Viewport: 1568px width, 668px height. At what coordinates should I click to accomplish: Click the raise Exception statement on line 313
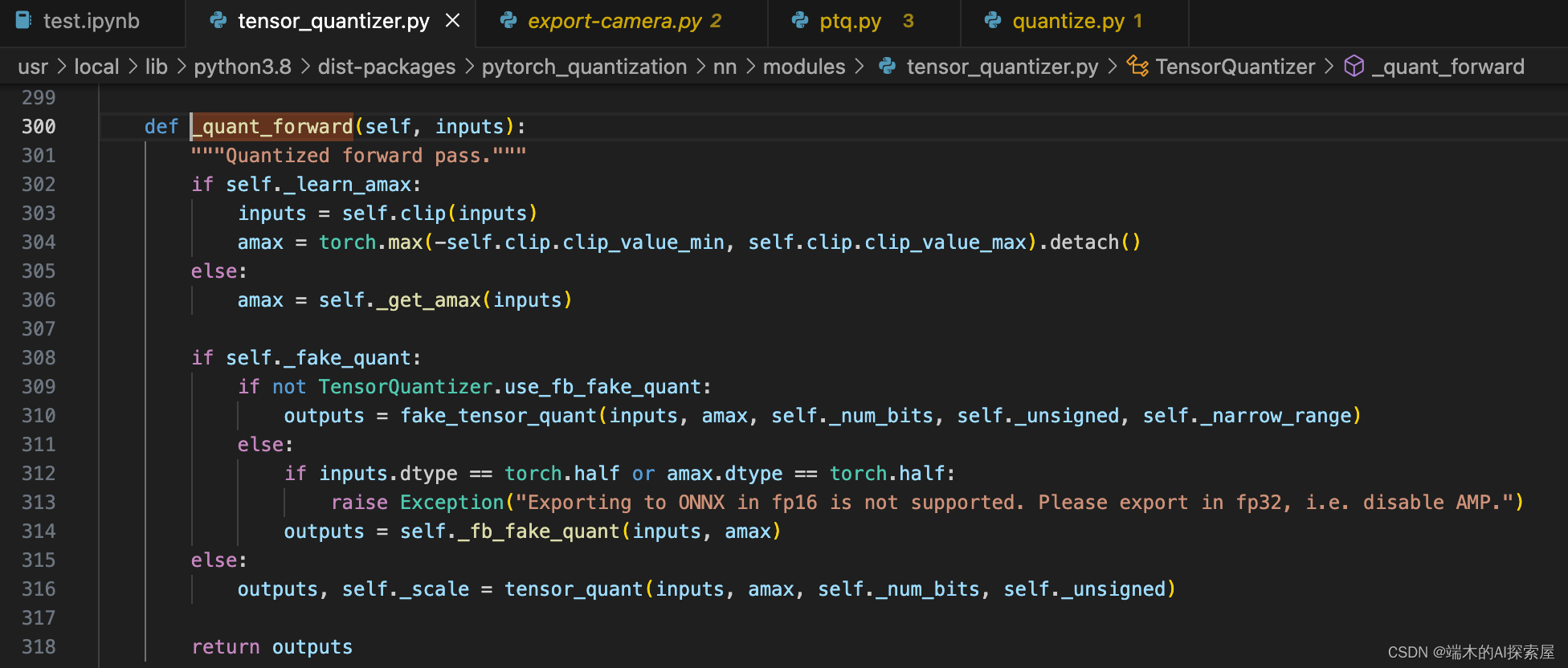point(928,503)
